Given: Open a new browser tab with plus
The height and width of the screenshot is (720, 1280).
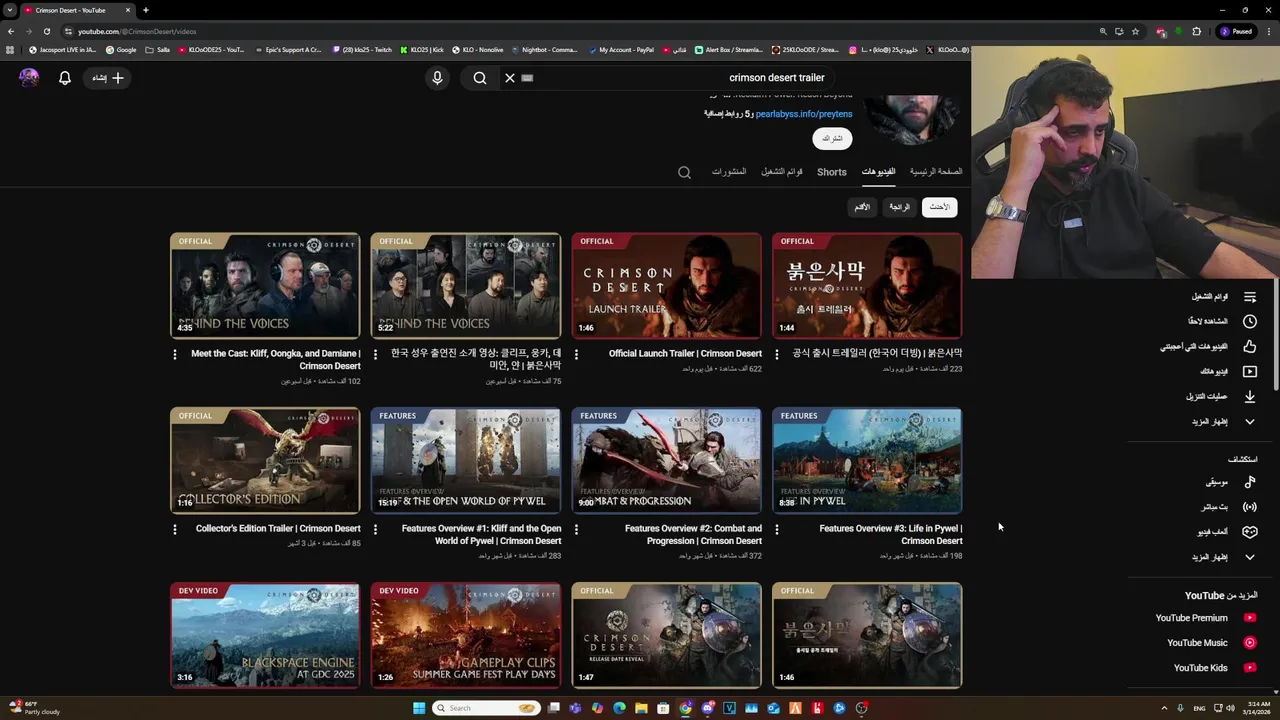Looking at the screenshot, I should pyautogui.click(x=145, y=10).
